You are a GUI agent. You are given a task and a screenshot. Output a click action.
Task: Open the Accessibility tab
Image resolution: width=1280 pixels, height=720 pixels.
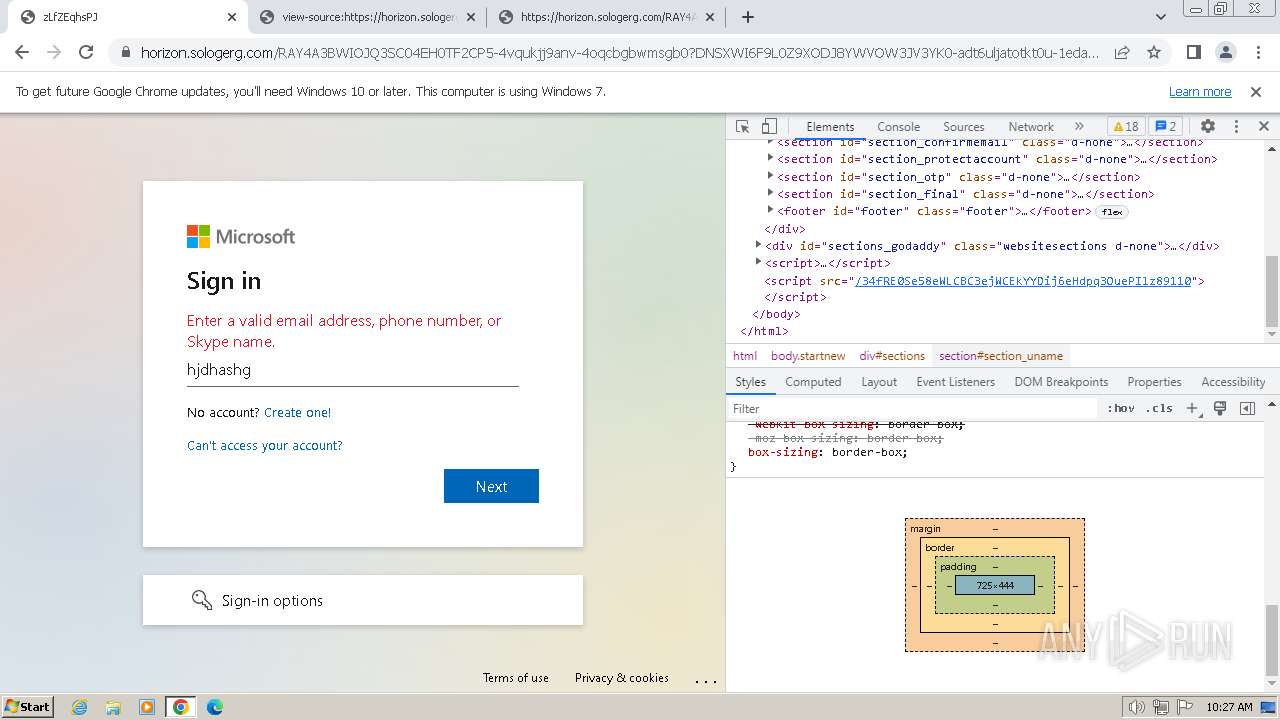click(x=1233, y=382)
